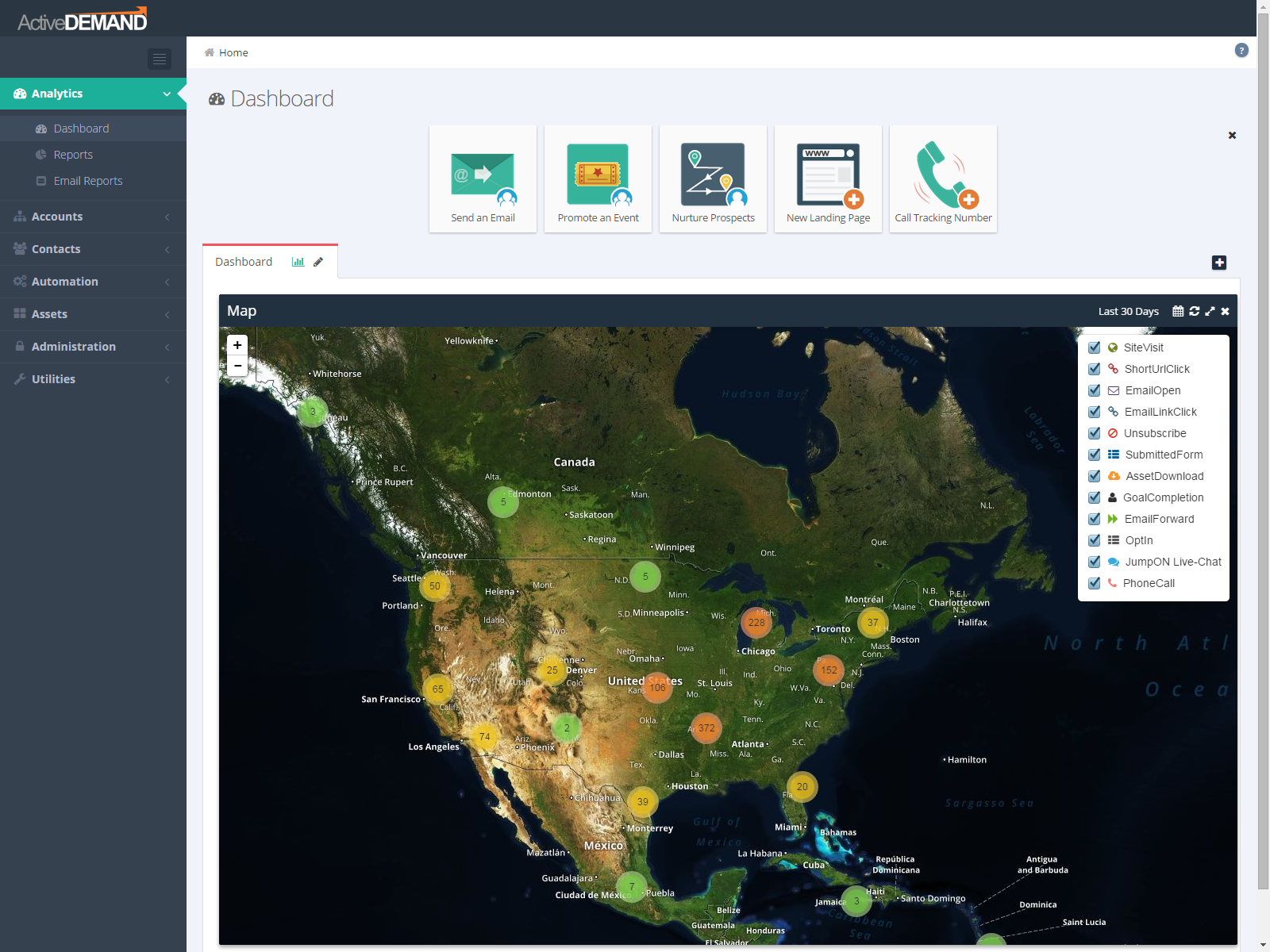This screenshot has height=952, width=1270.
Task: Toggle the SubmittedForm checkbox
Action: coord(1094,455)
